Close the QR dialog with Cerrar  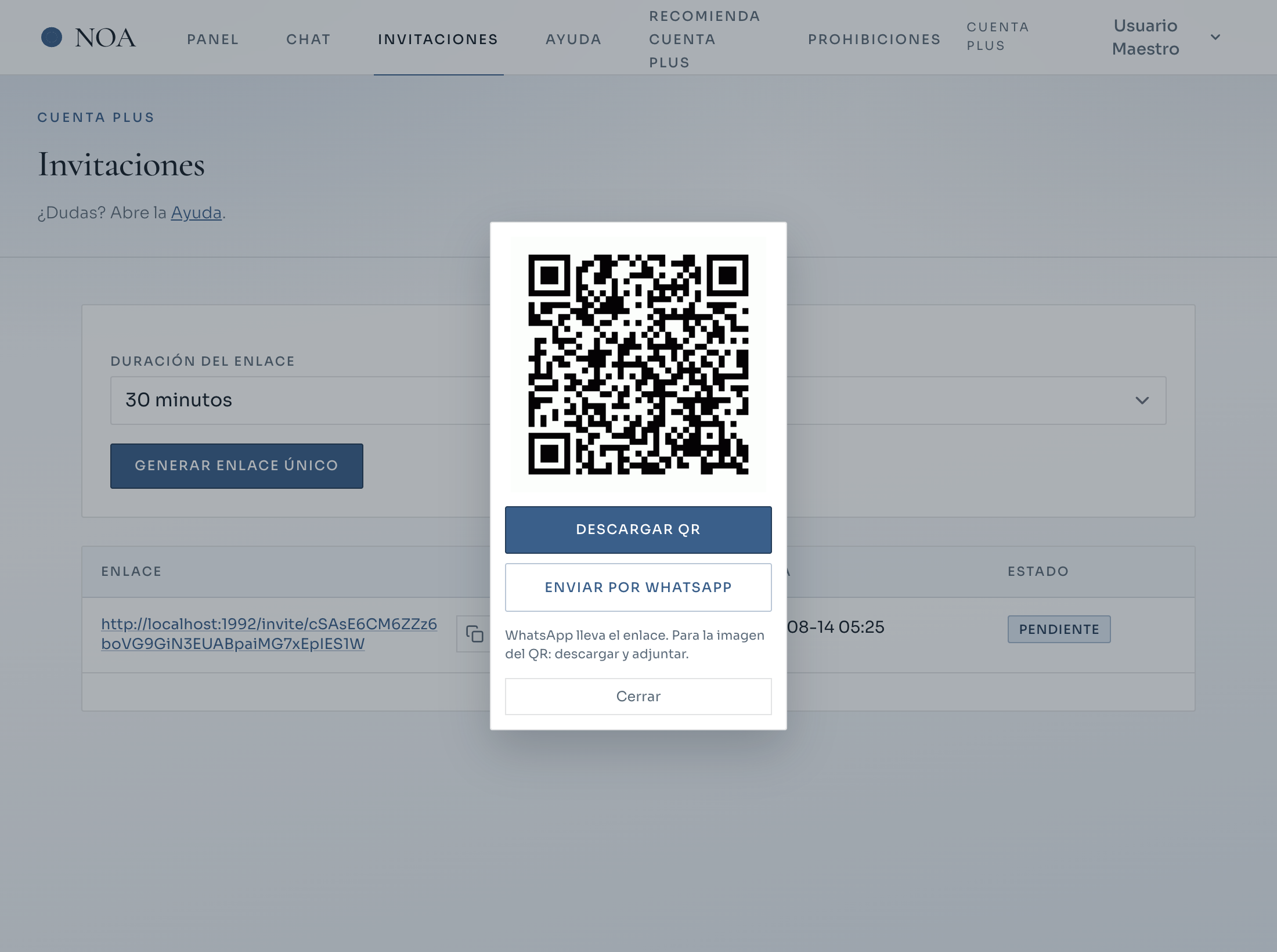point(638,697)
